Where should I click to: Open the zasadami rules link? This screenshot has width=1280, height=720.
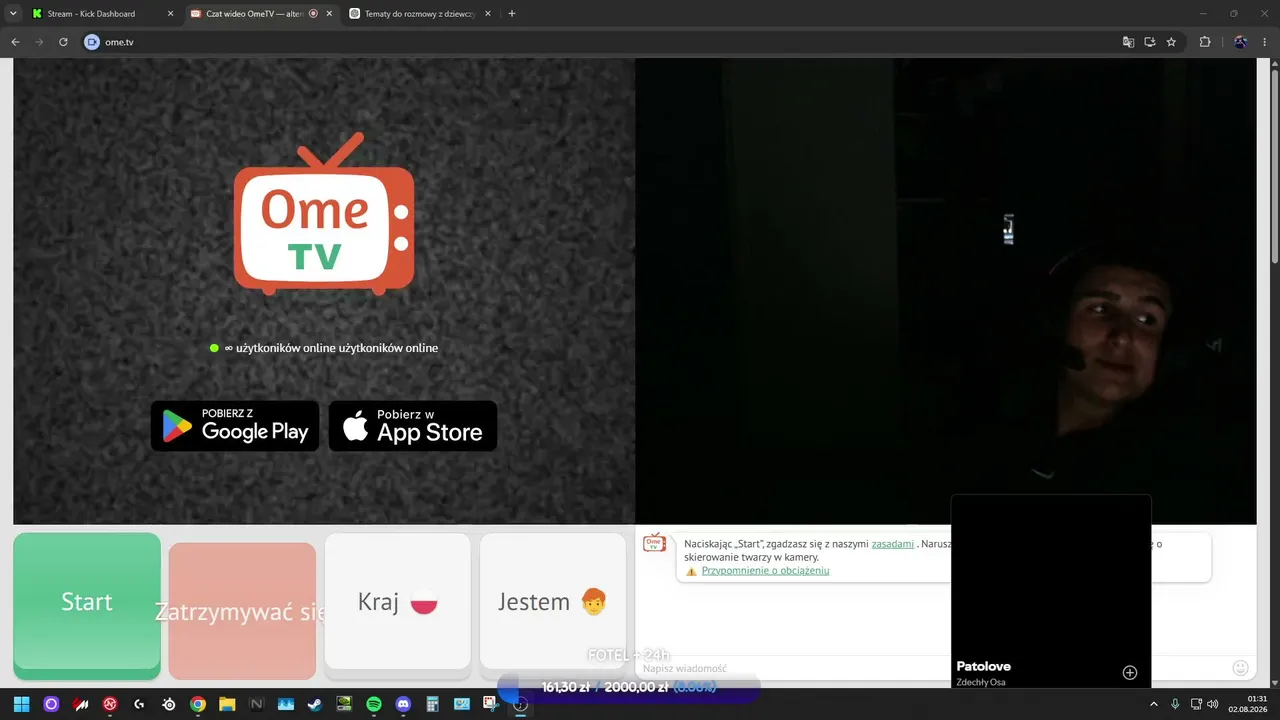pos(893,544)
